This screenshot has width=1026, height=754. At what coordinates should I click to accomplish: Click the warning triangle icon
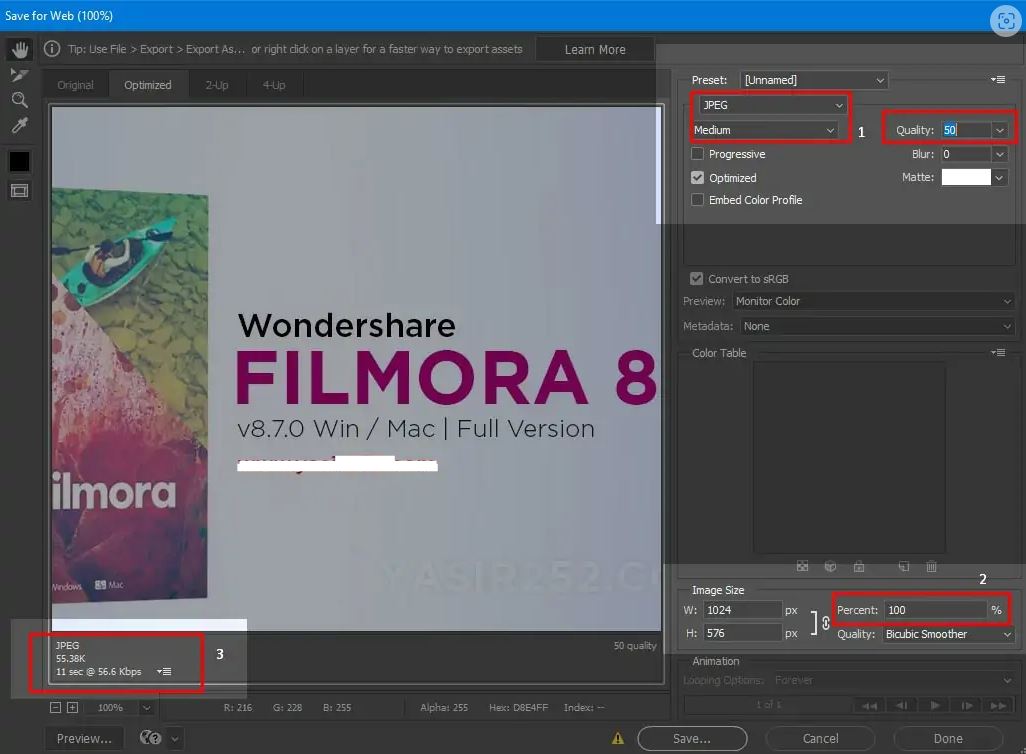click(x=618, y=738)
